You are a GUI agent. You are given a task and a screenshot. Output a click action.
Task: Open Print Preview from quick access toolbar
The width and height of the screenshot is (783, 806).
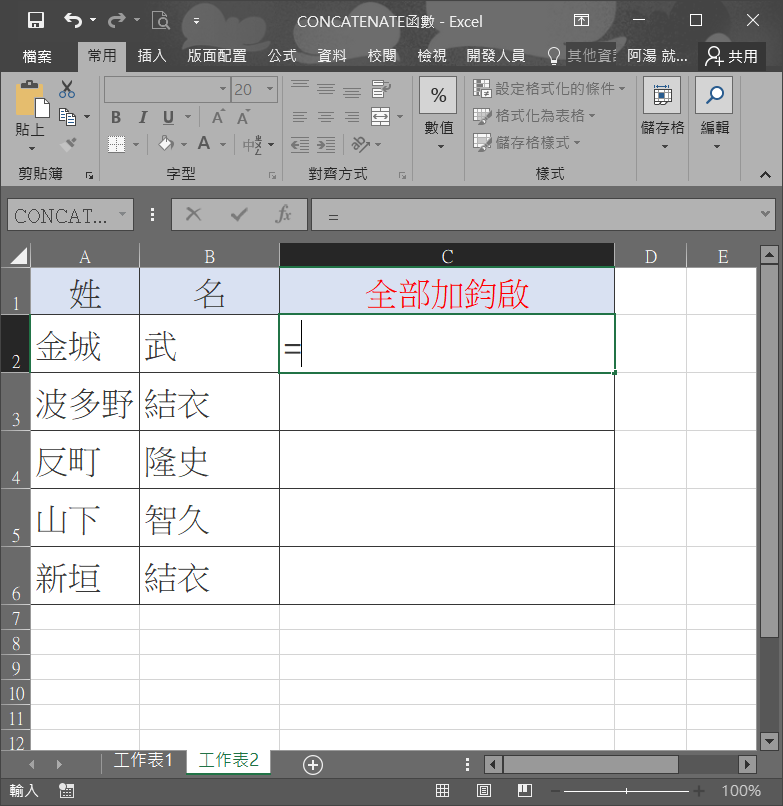point(161,21)
